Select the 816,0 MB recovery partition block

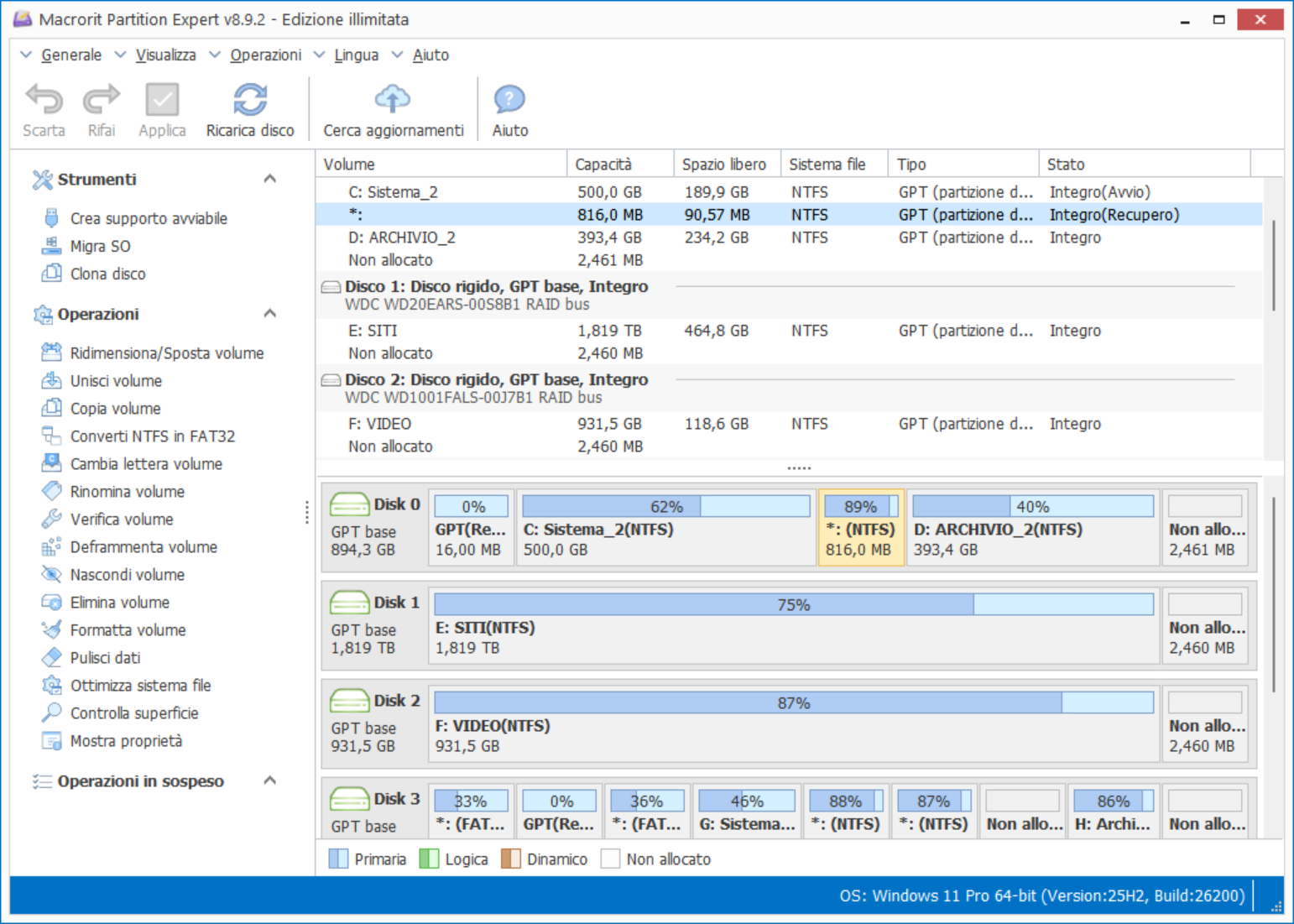coord(861,528)
